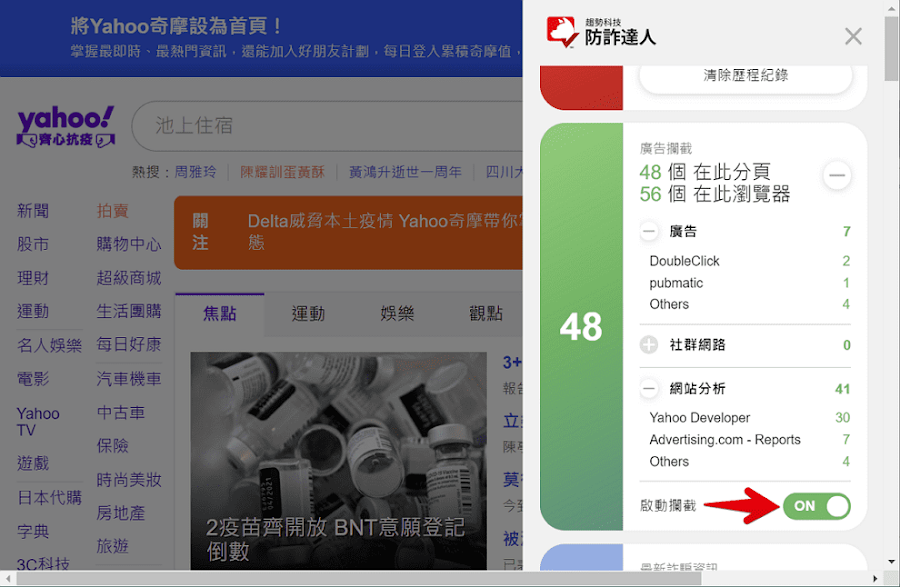Open the 保險 sidebar link
Screen dimensions: 900x587
pyautogui.click(x=112, y=445)
